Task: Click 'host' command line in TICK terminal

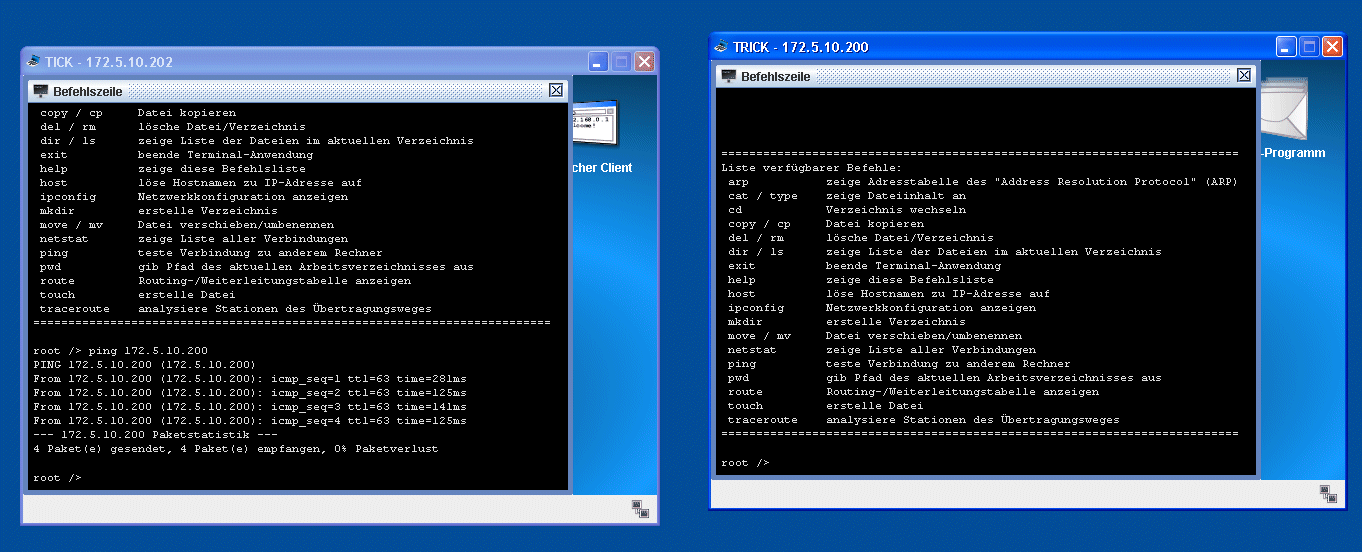Action: (x=201, y=183)
